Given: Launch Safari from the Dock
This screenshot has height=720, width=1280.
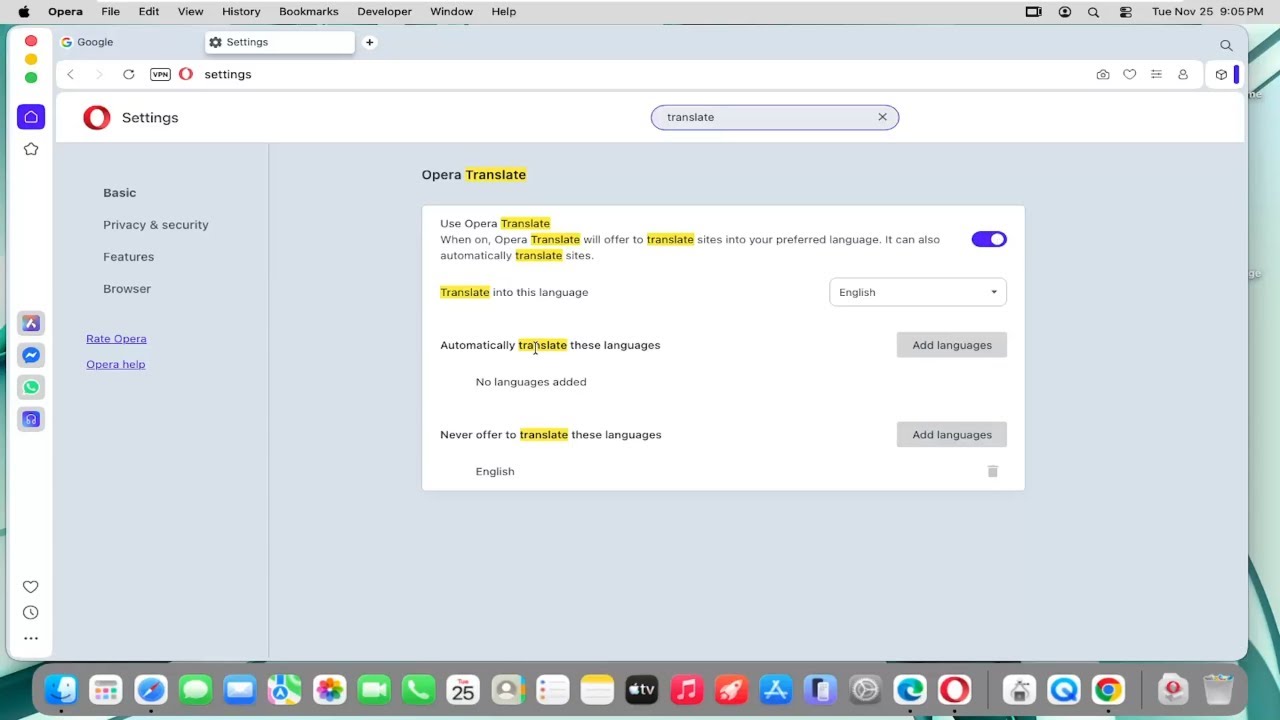Looking at the screenshot, I should pyautogui.click(x=151, y=690).
